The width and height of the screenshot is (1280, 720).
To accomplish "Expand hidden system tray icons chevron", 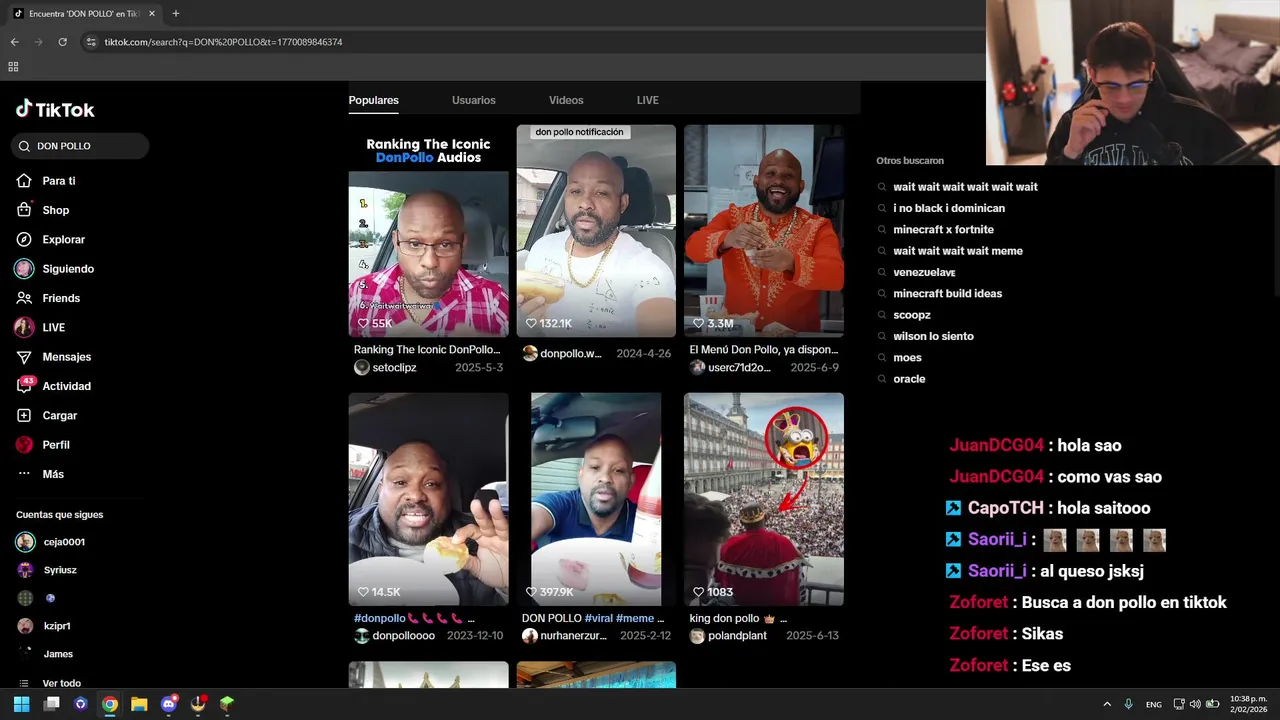I will [x=1107, y=704].
